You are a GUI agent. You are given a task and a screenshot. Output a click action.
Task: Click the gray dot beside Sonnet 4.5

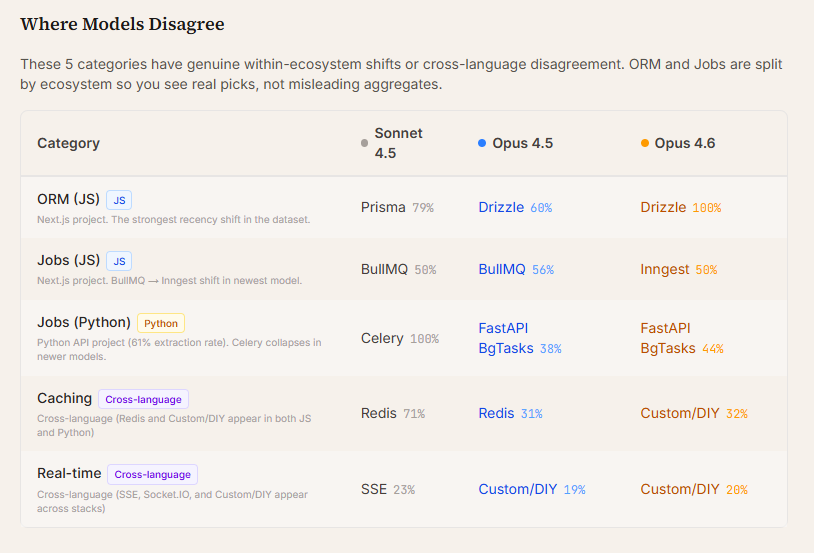364,143
